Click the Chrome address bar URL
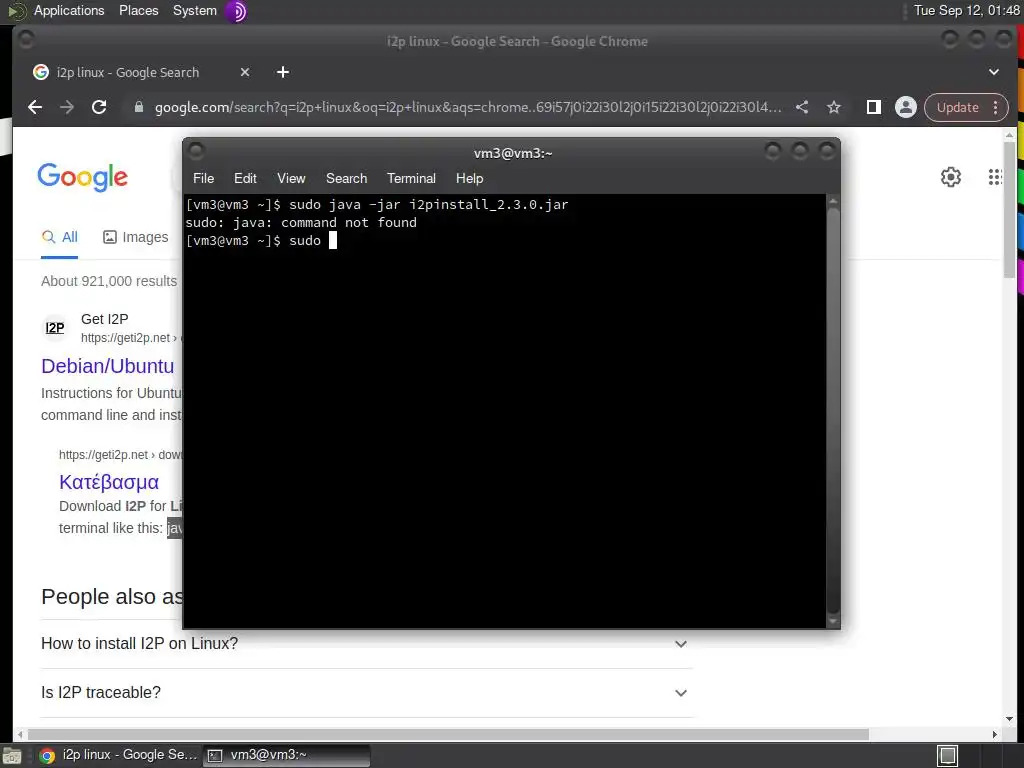1024x768 pixels. (468, 107)
